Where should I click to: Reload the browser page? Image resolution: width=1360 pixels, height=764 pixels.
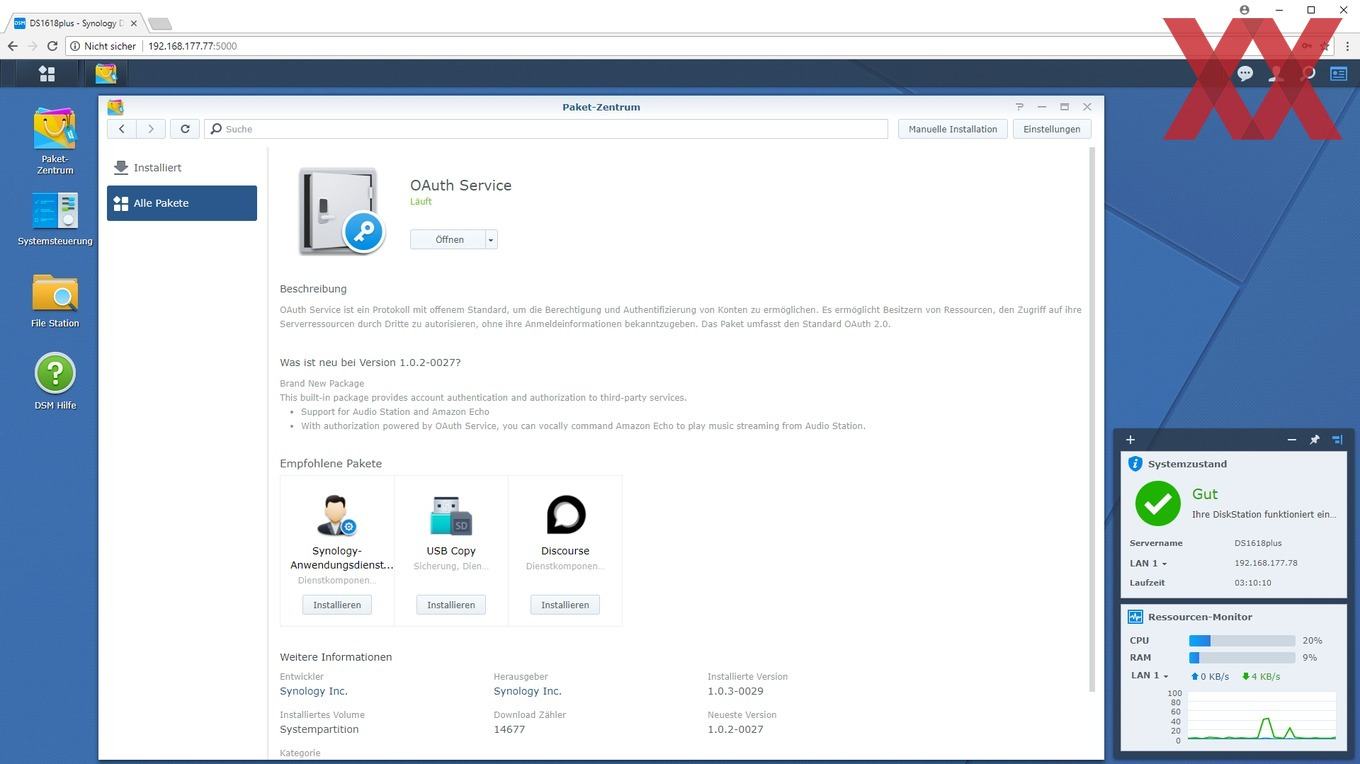point(55,46)
